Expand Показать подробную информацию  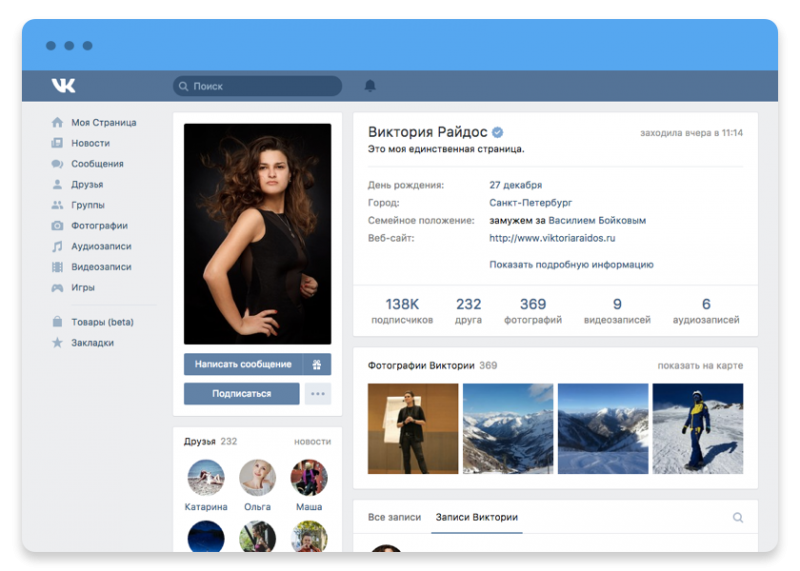[x=571, y=264]
